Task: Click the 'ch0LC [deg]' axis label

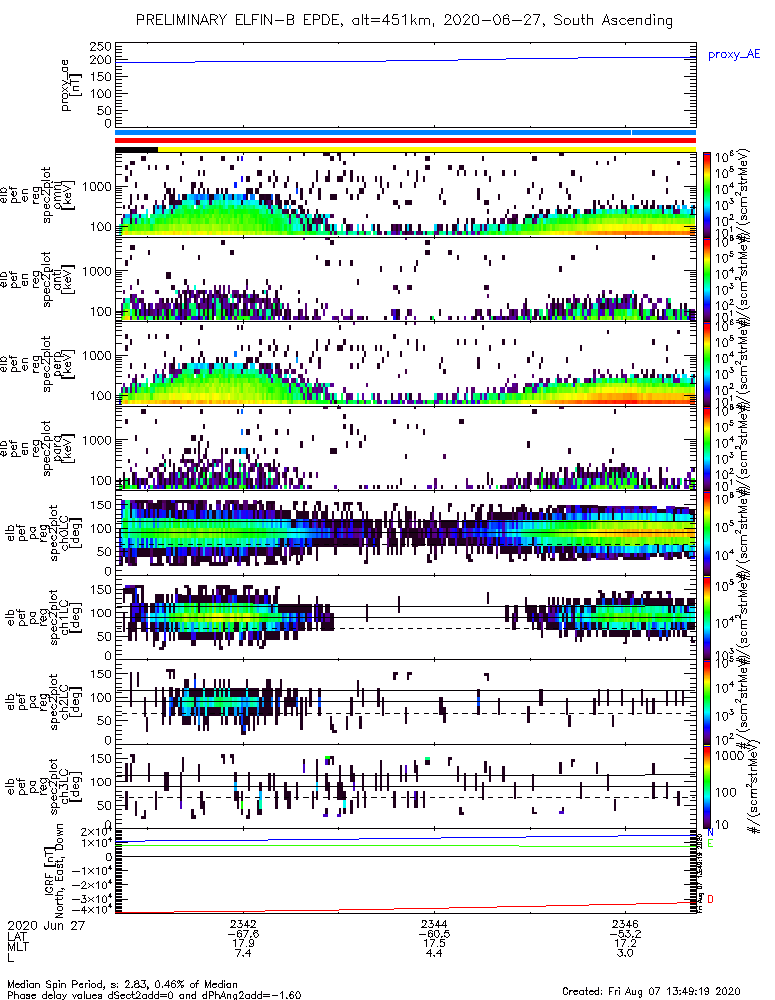Action: (x=70, y=533)
